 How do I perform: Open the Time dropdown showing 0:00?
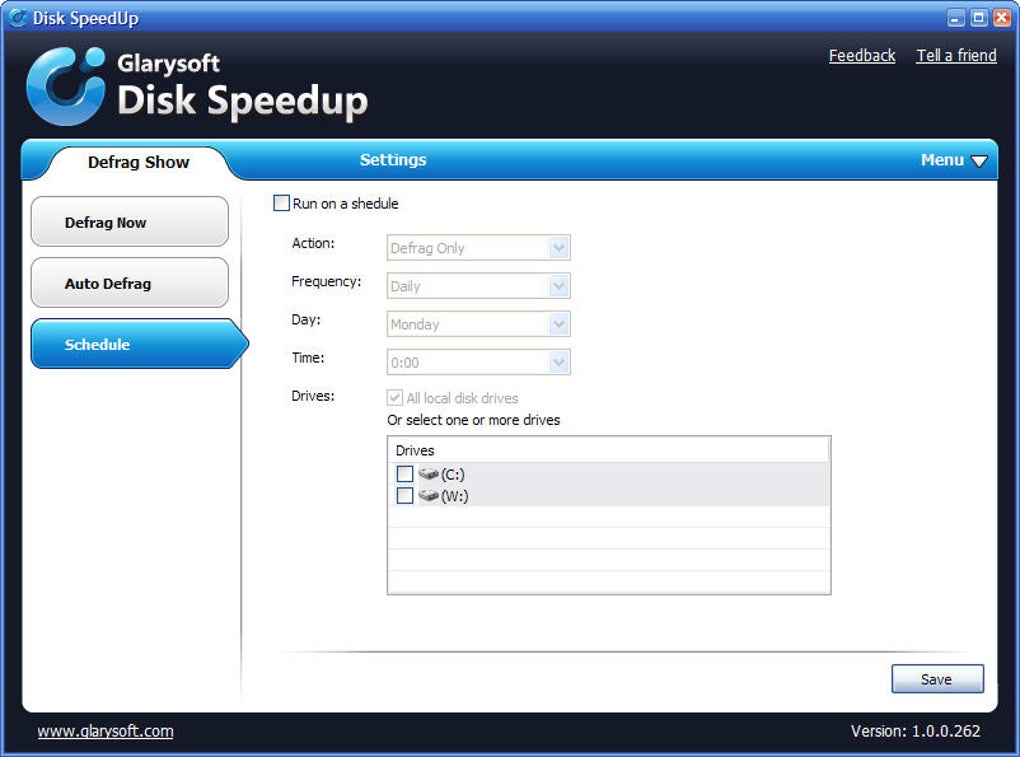[478, 362]
